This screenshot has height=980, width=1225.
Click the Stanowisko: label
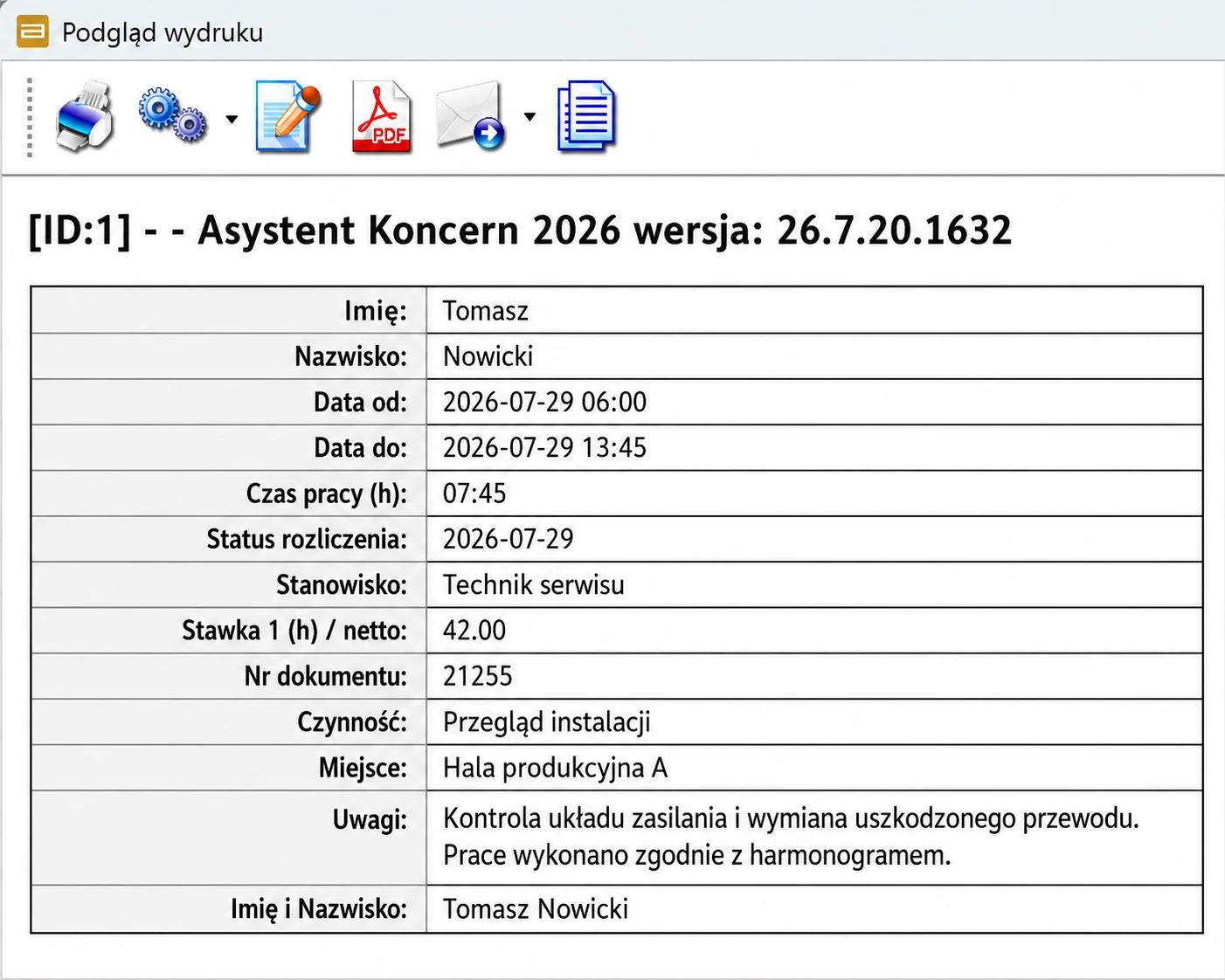coord(342,584)
